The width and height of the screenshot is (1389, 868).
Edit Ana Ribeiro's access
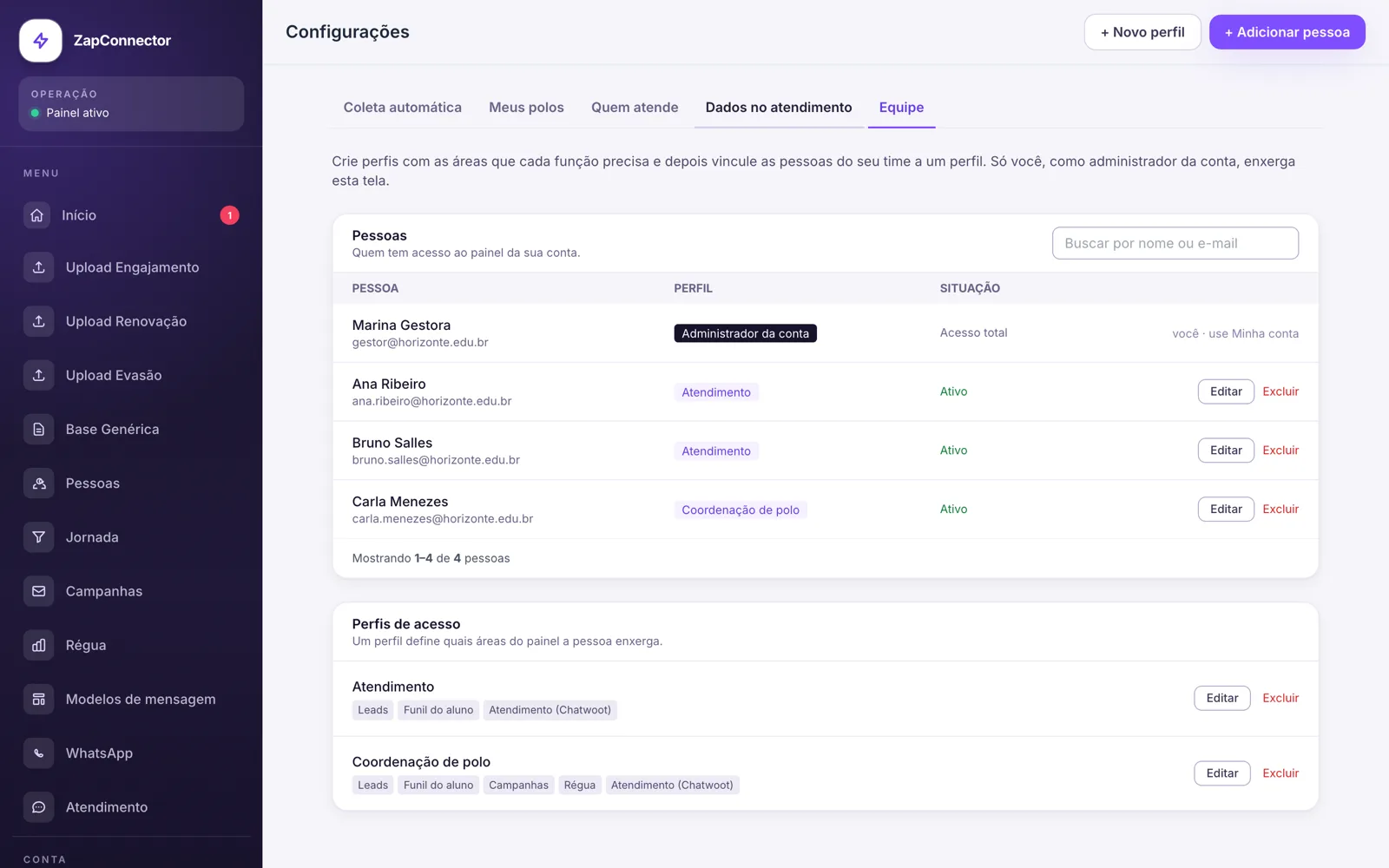[x=1226, y=391]
